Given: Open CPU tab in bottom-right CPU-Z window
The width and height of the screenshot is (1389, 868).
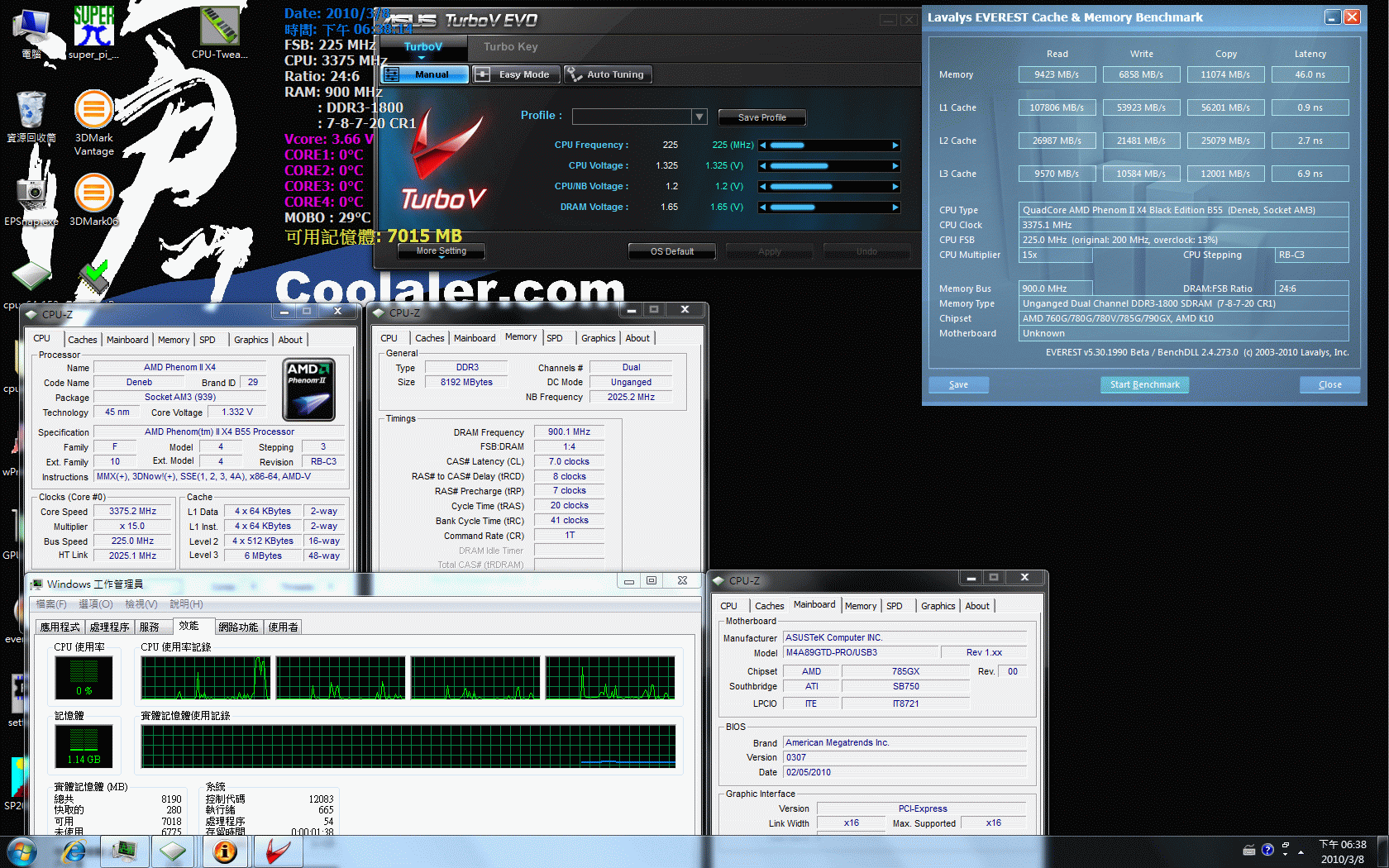Looking at the screenshot, I should coord(728,606).
